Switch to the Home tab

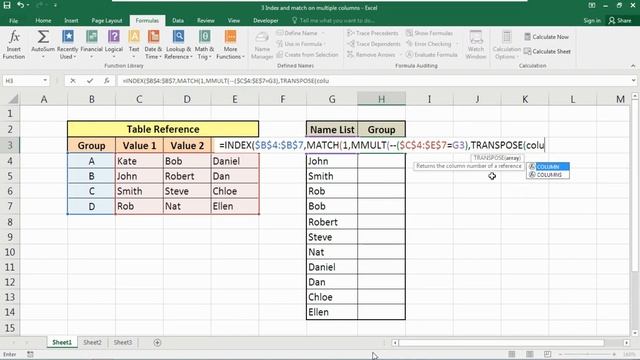(43, 20)
